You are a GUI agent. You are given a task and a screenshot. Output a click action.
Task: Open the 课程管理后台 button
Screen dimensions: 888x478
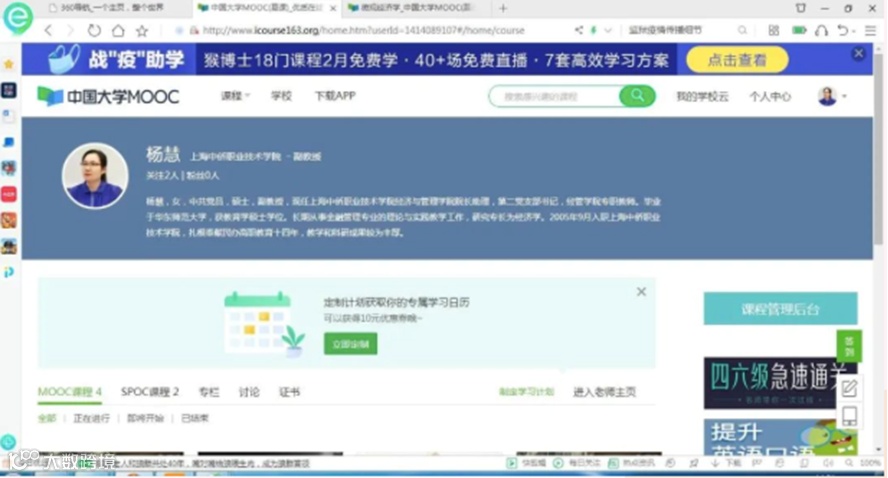click(780, 309)
